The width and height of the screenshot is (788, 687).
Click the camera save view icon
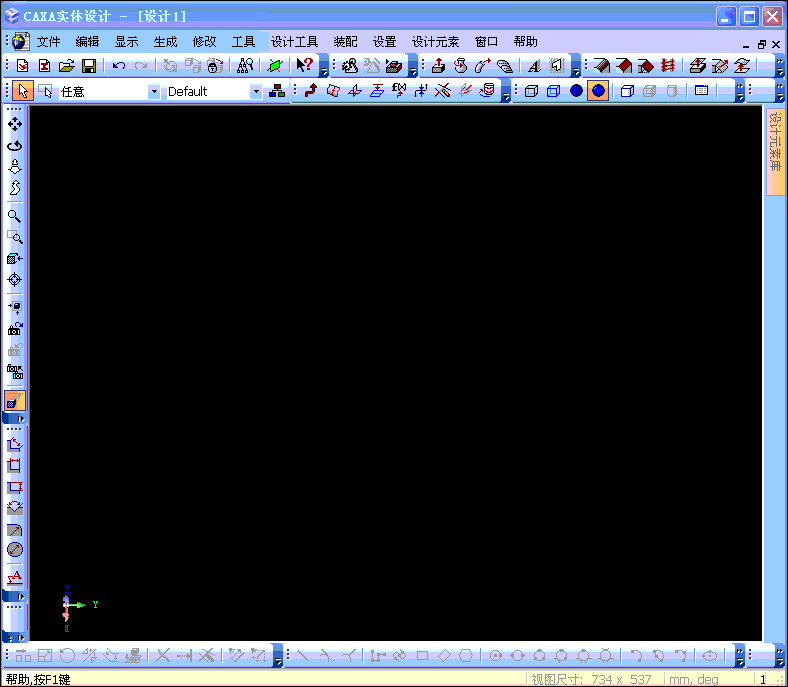[x=15, y=329]
